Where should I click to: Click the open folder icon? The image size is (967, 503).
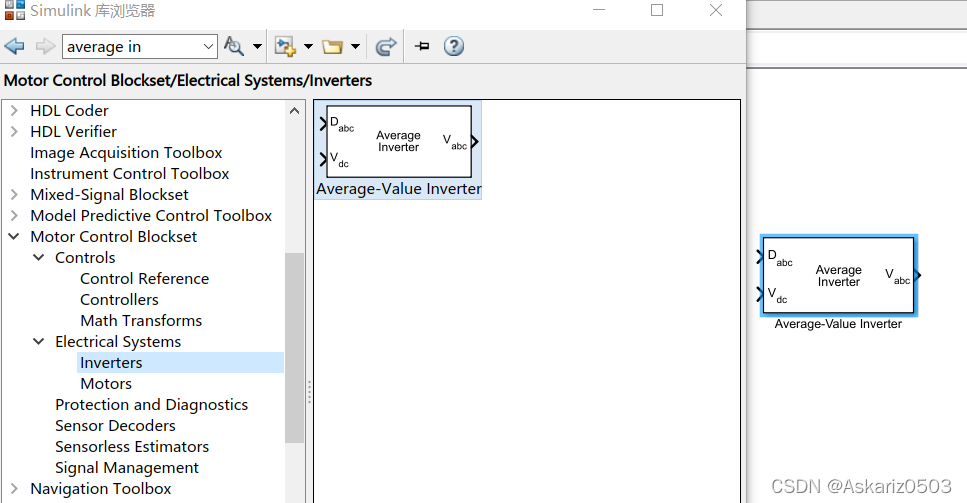332,47
